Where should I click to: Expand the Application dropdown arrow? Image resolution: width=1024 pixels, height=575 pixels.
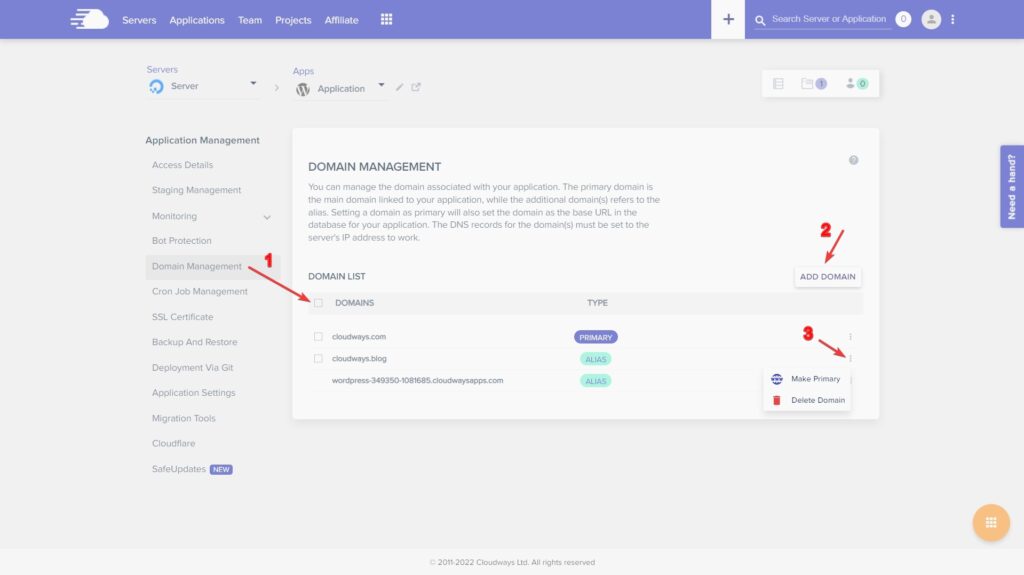click(381, 86)
